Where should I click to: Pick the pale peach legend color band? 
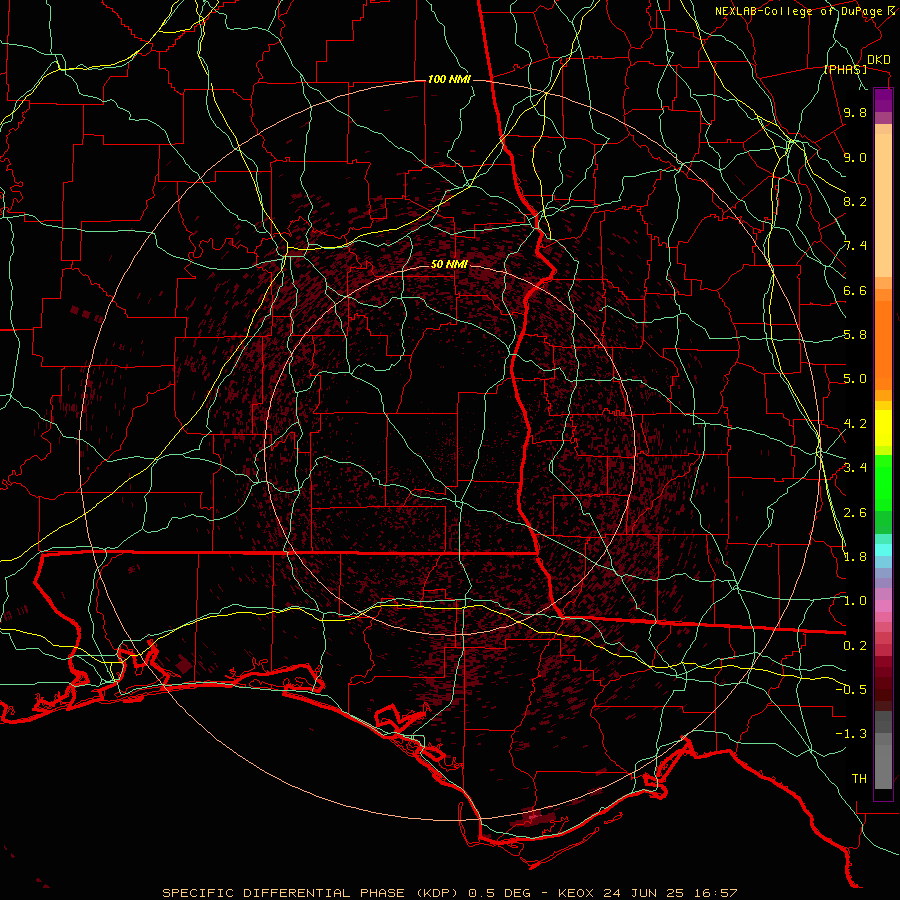(x=883, y=207)
